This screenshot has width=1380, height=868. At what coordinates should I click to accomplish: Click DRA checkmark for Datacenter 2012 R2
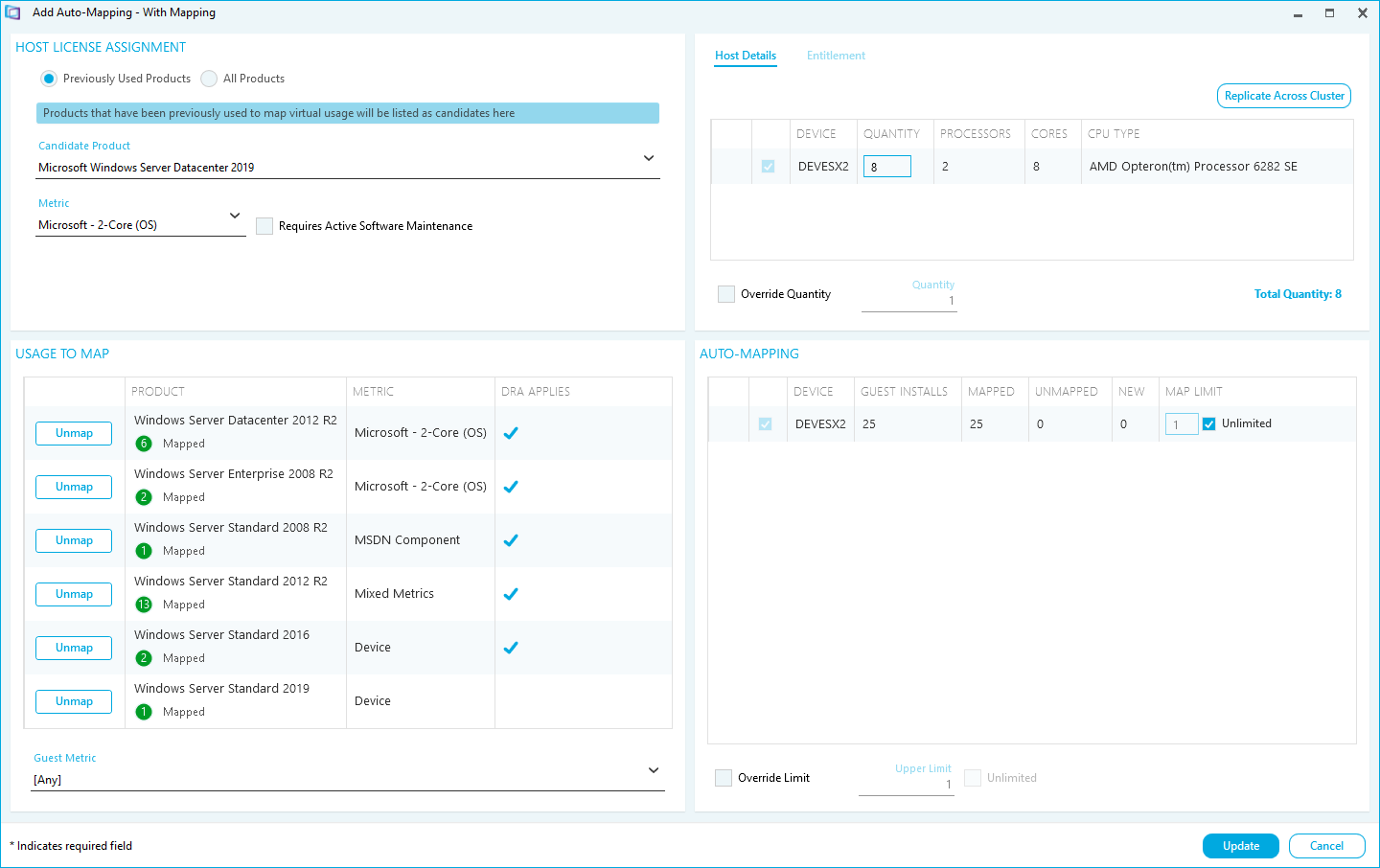click(511, 433)
